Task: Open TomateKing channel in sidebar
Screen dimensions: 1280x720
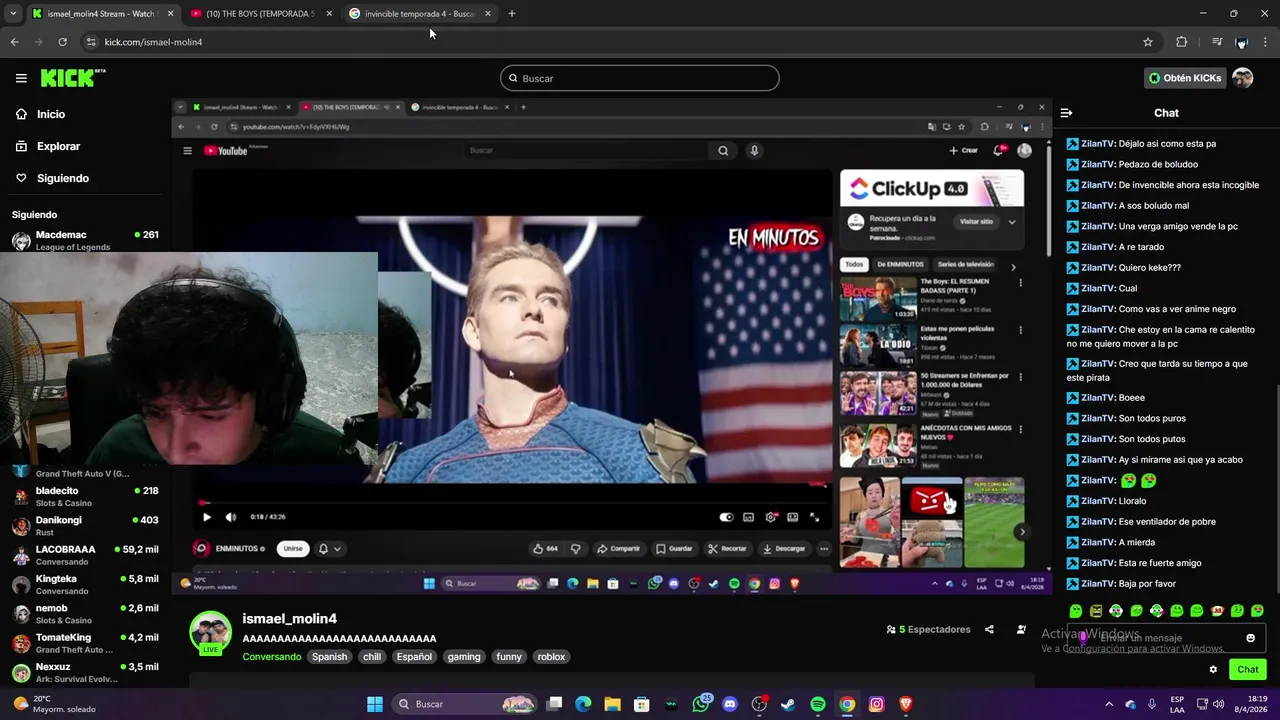Action: tap(85, 643)
